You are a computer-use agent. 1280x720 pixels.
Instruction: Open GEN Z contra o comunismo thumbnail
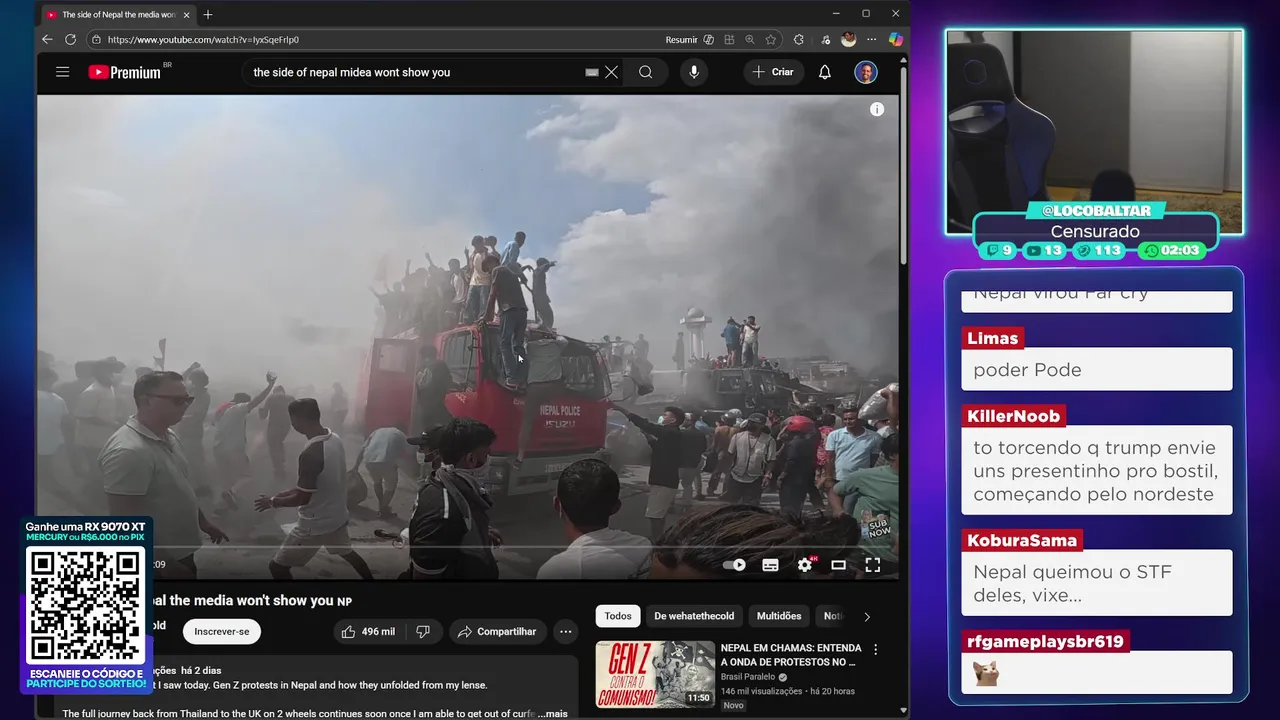click(655, 675)
